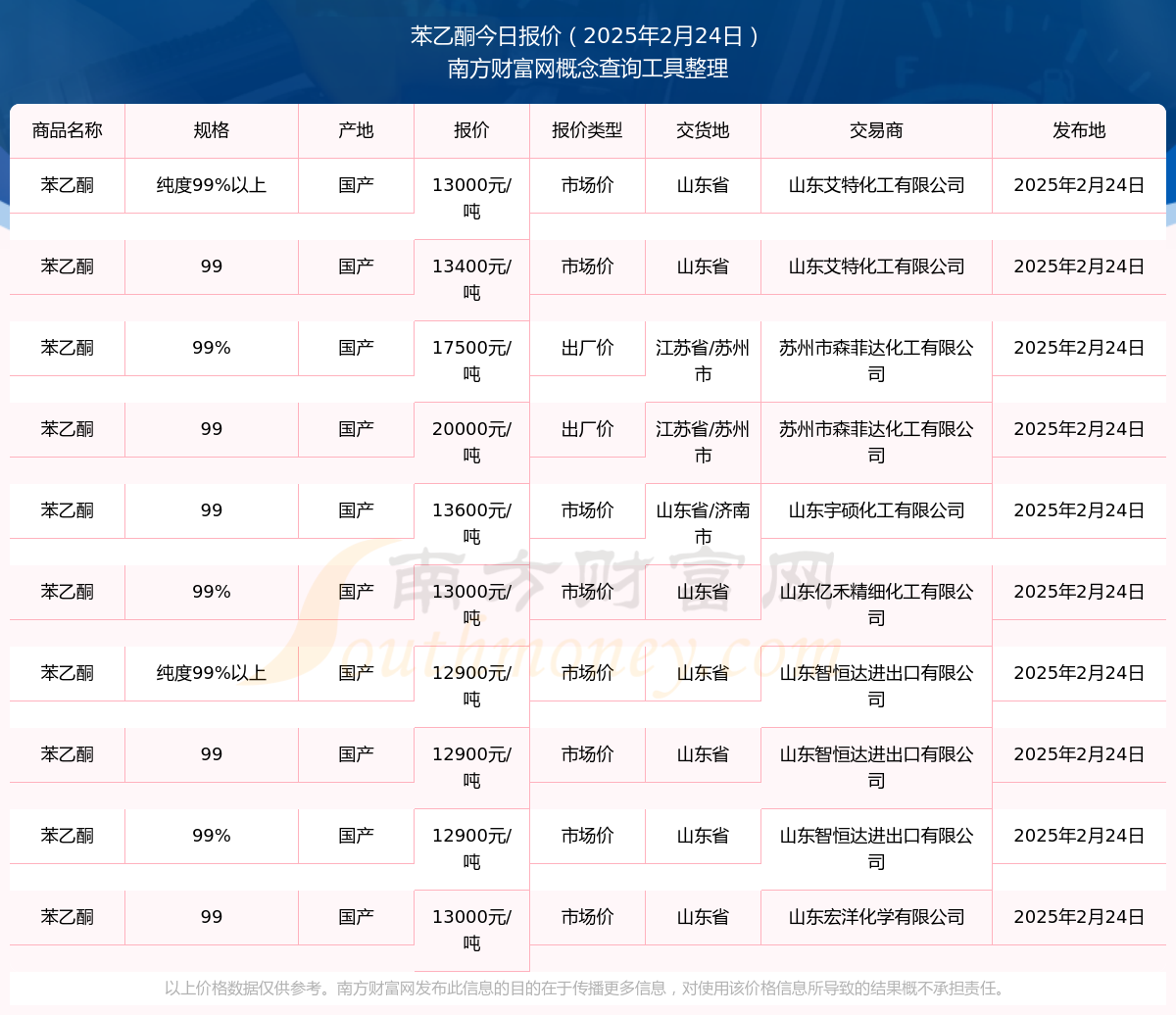Viewport: 1176px width, 1015px height.
Task: Click the 交易商 column header
Action: 876,130
